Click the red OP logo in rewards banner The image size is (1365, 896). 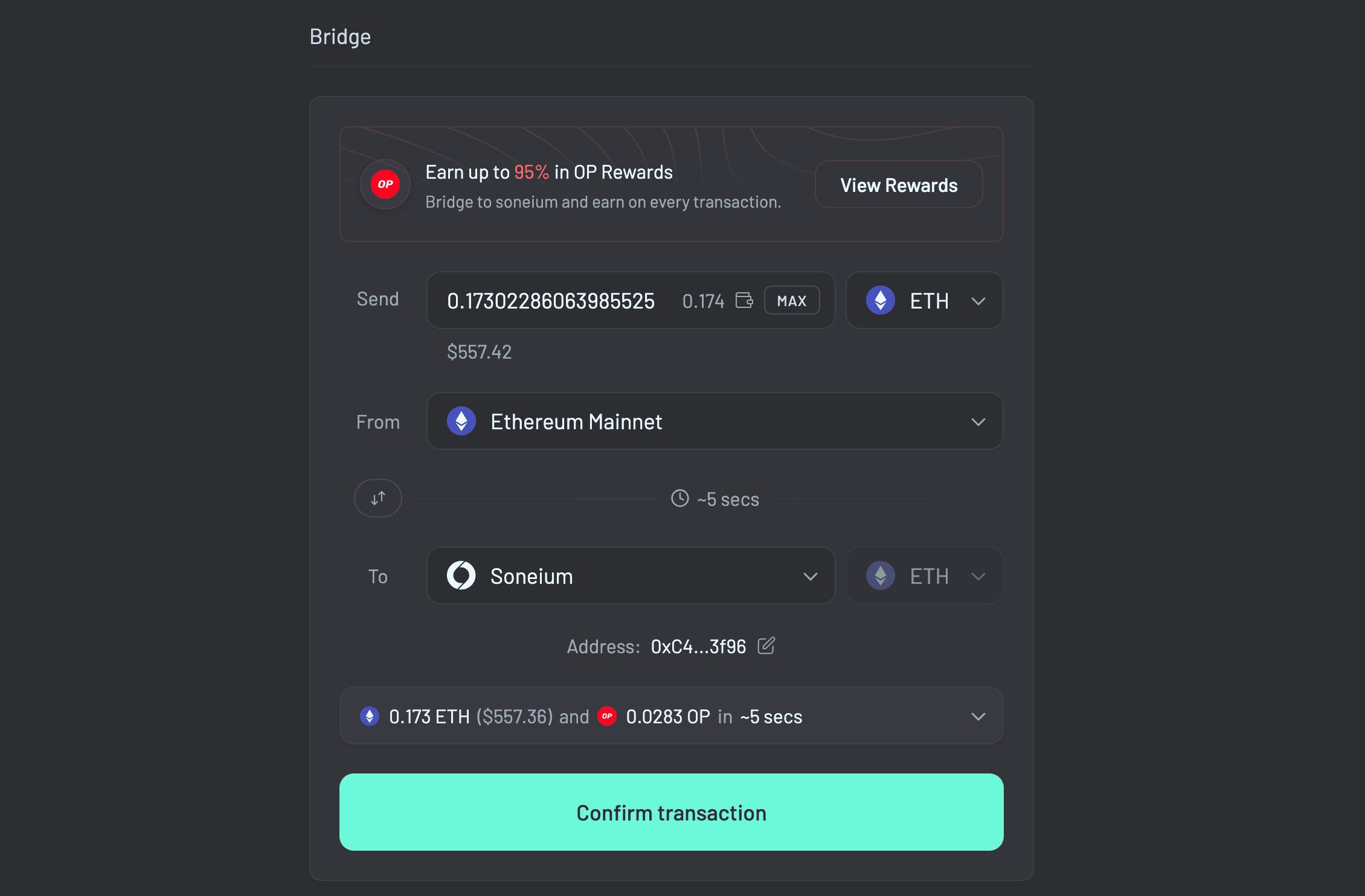[x=385, y=184]
